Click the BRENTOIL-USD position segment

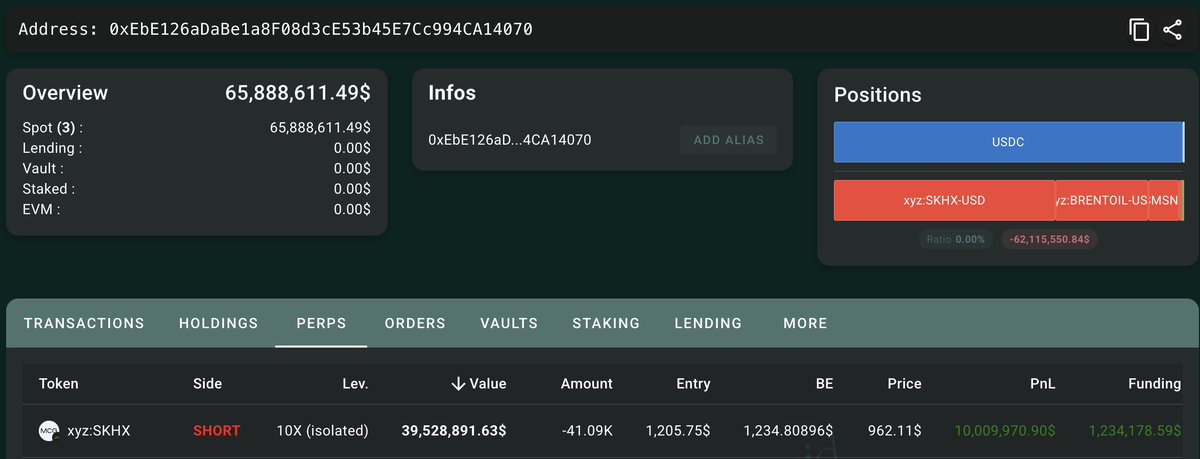coord(1102,200)
